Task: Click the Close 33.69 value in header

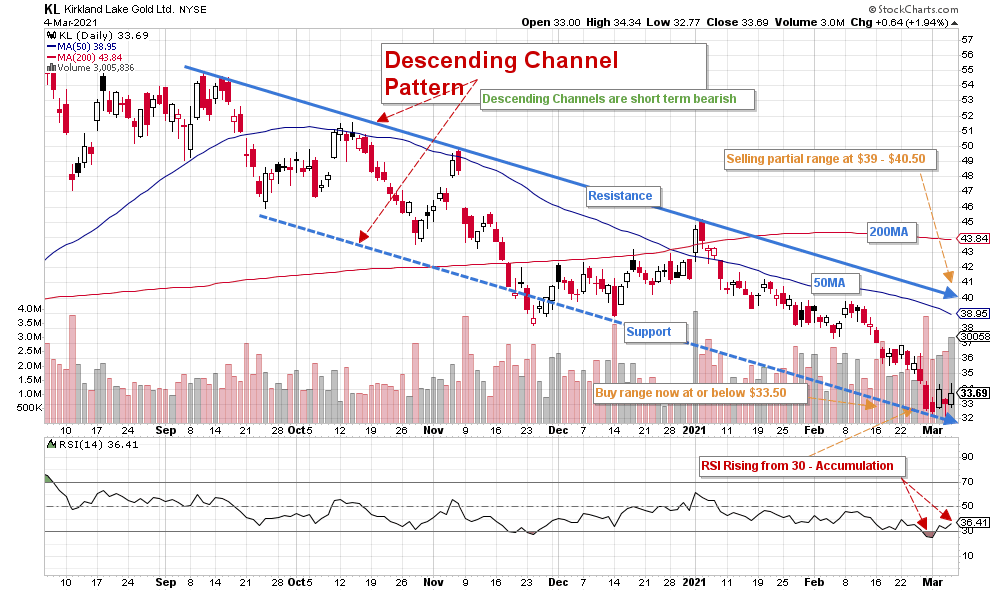Action: coord(737,22)
